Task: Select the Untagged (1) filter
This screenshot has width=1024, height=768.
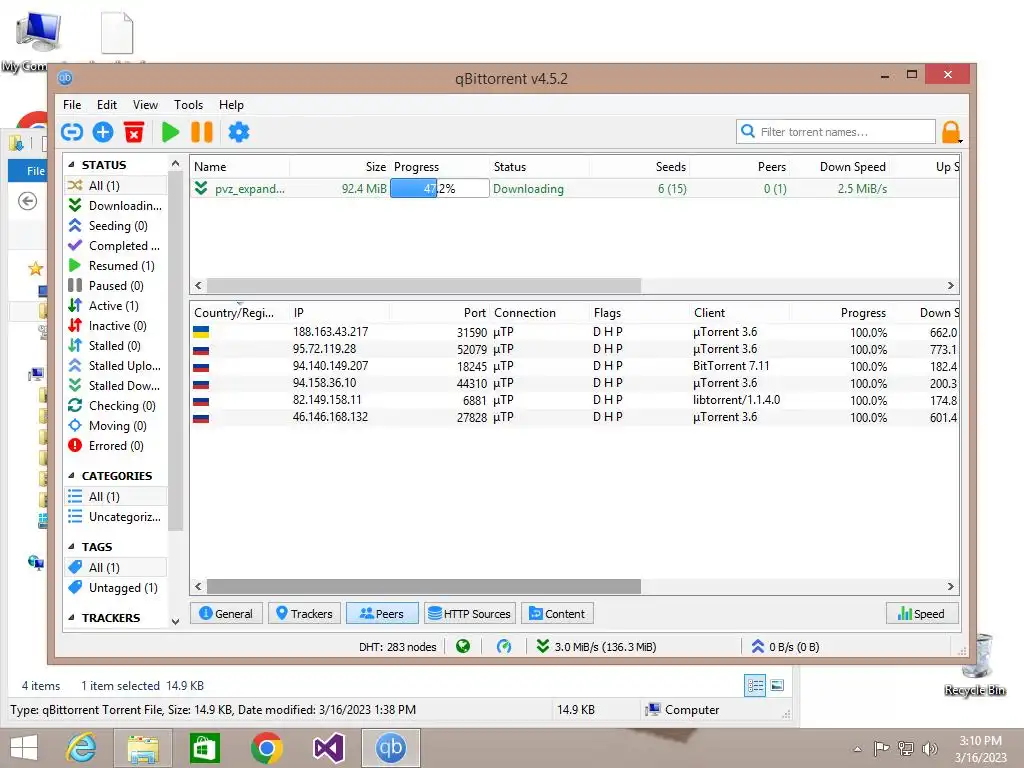Action: (x=115, y=588)
